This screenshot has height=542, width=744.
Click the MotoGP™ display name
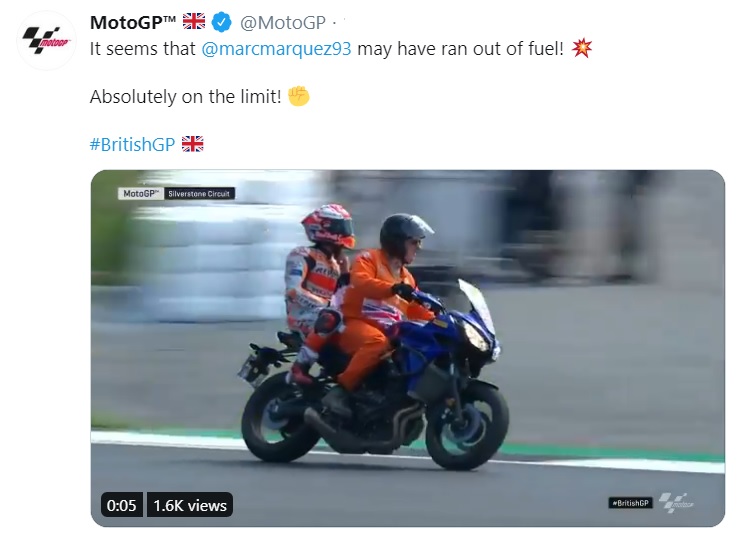point(133,22)
